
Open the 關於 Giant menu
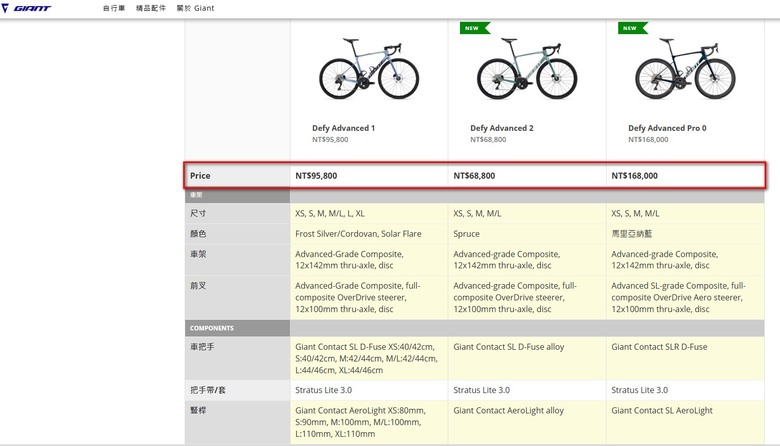click(x=195, y=8)
